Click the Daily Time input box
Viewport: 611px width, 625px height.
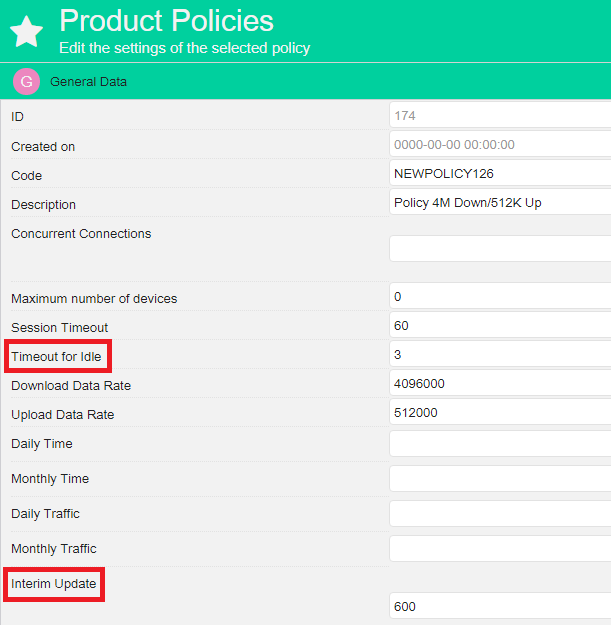click(x=500, y=444)
